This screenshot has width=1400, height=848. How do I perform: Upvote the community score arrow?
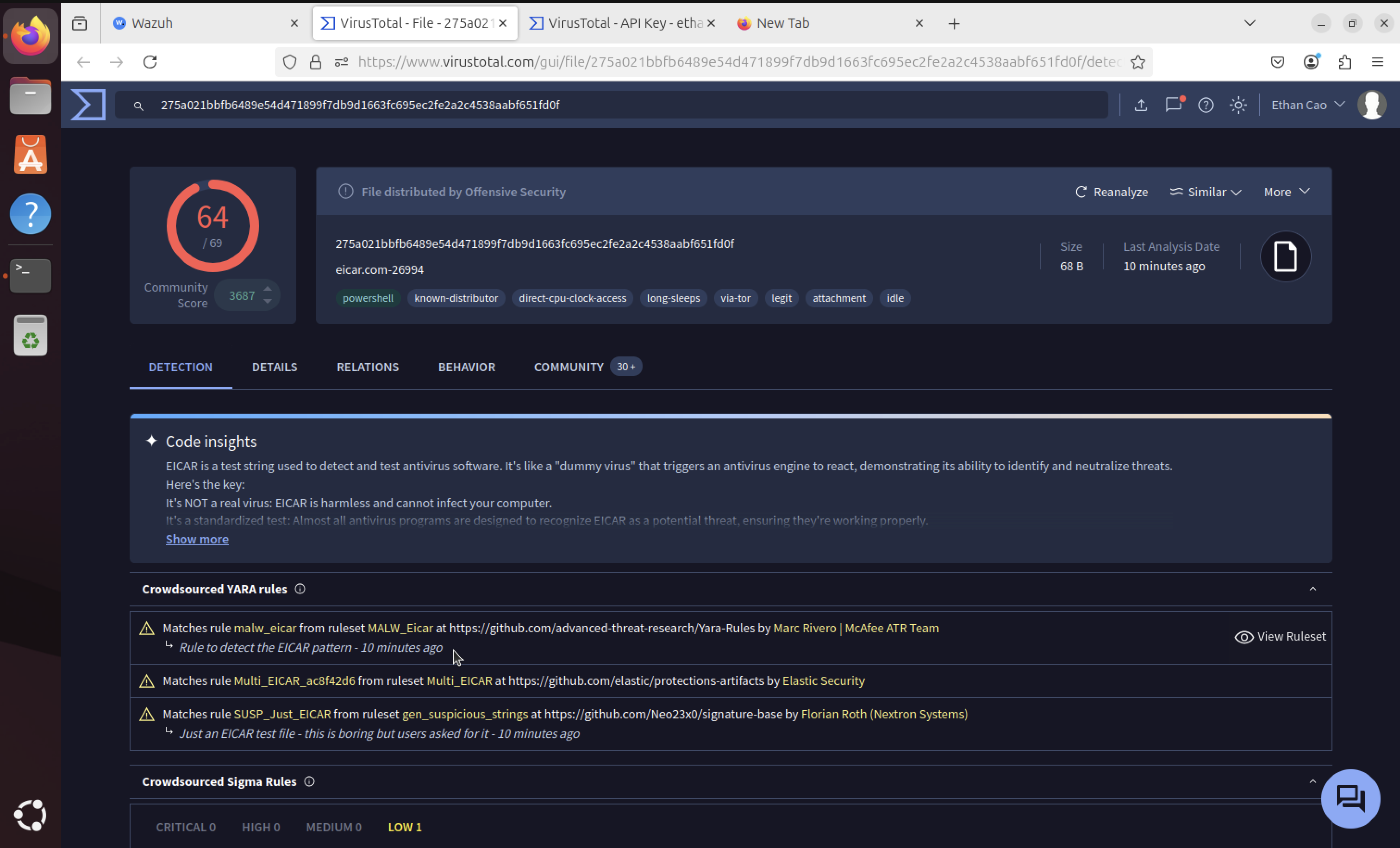[x=268, y=288]
